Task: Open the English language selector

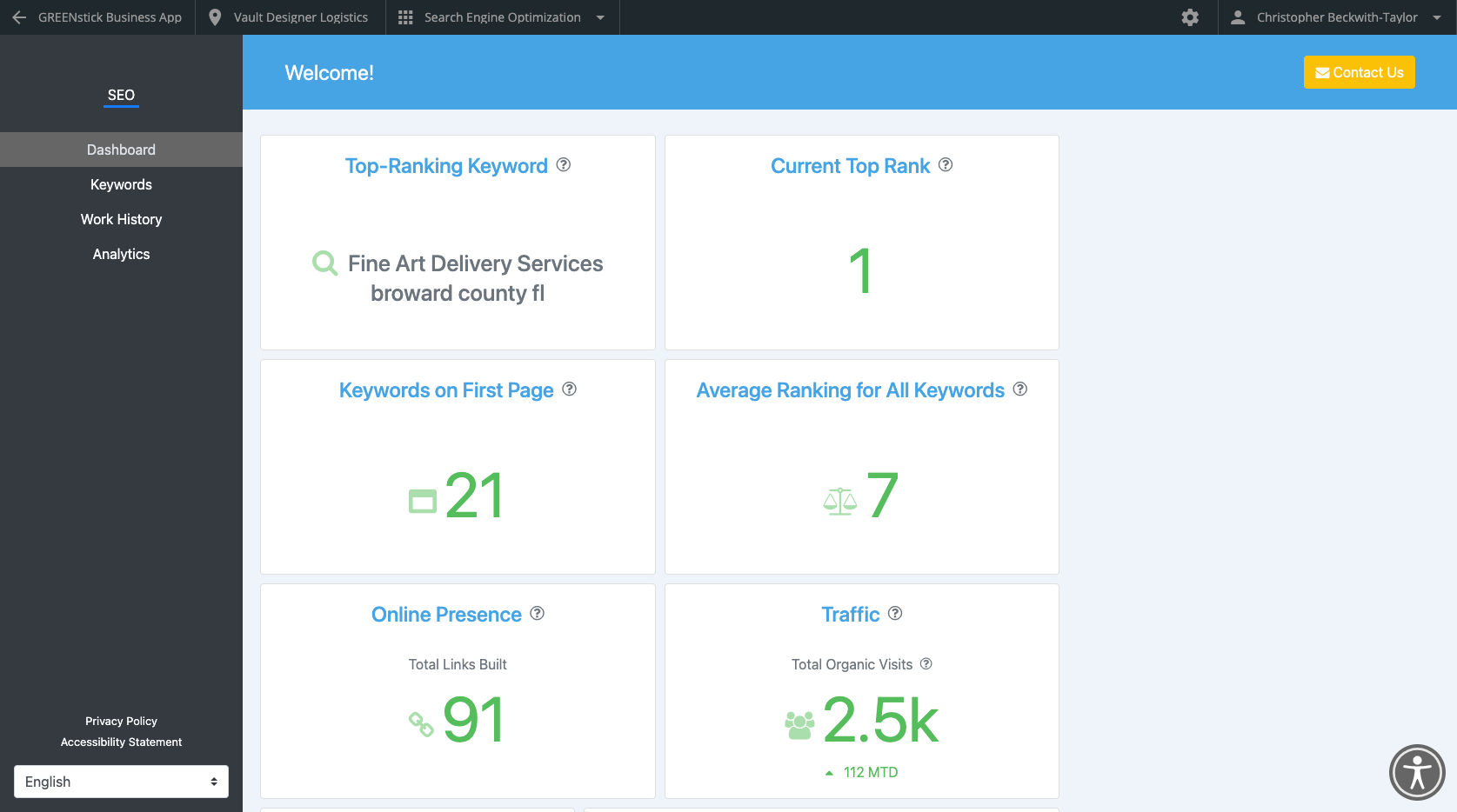Action: tap(121, 781)
